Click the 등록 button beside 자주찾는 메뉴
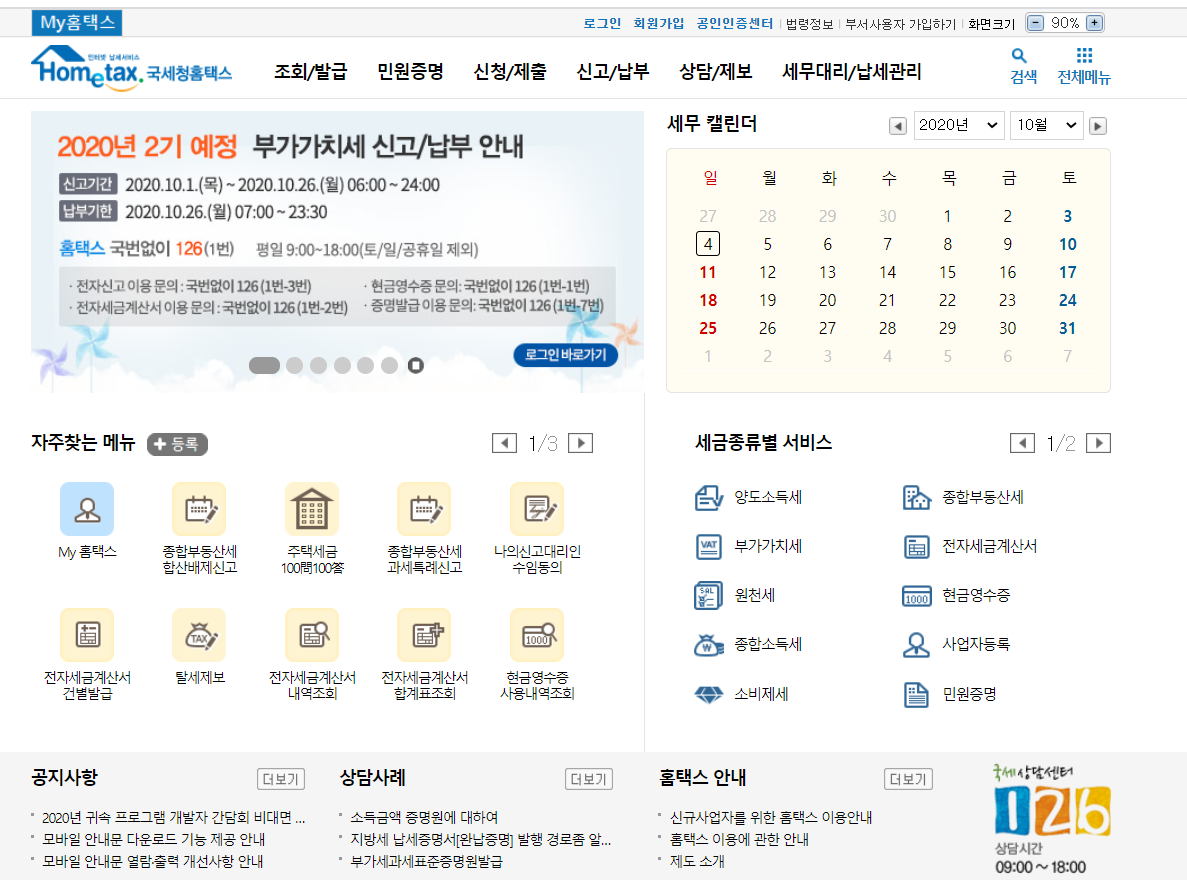The image size is (1187, 880). click(177, 444)
